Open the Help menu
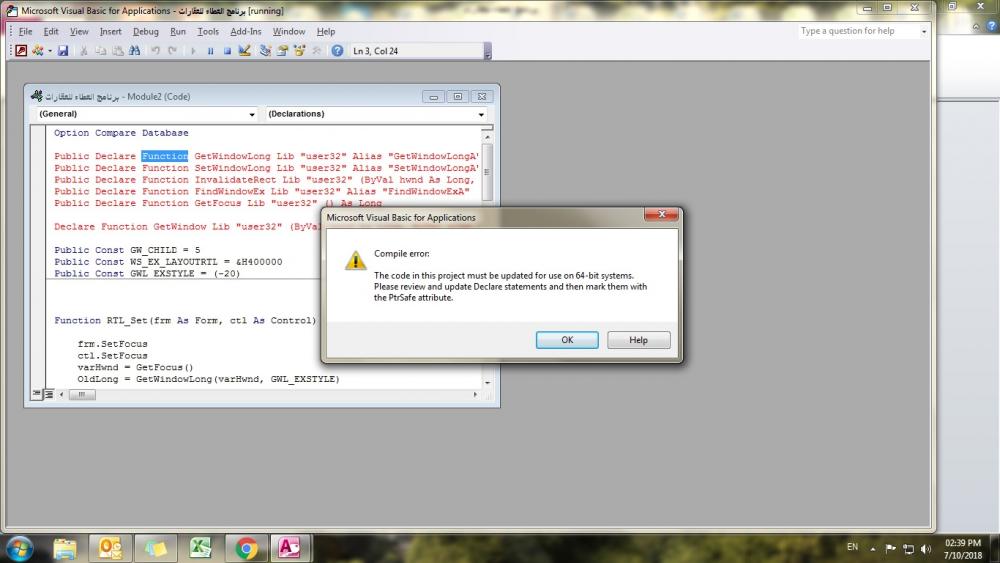The image size is (1000, 563). pyautogui.click(x=326, y=31)
